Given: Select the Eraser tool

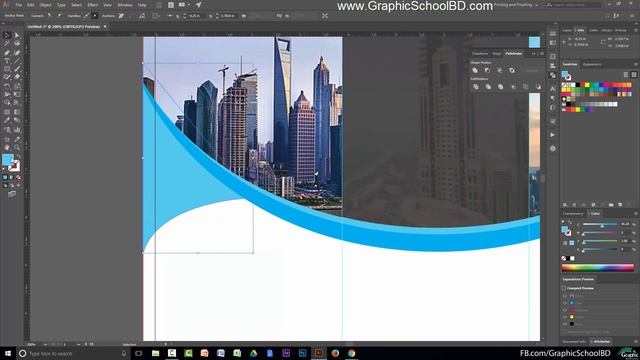Looking at the screenshot, I should (17, 77).
